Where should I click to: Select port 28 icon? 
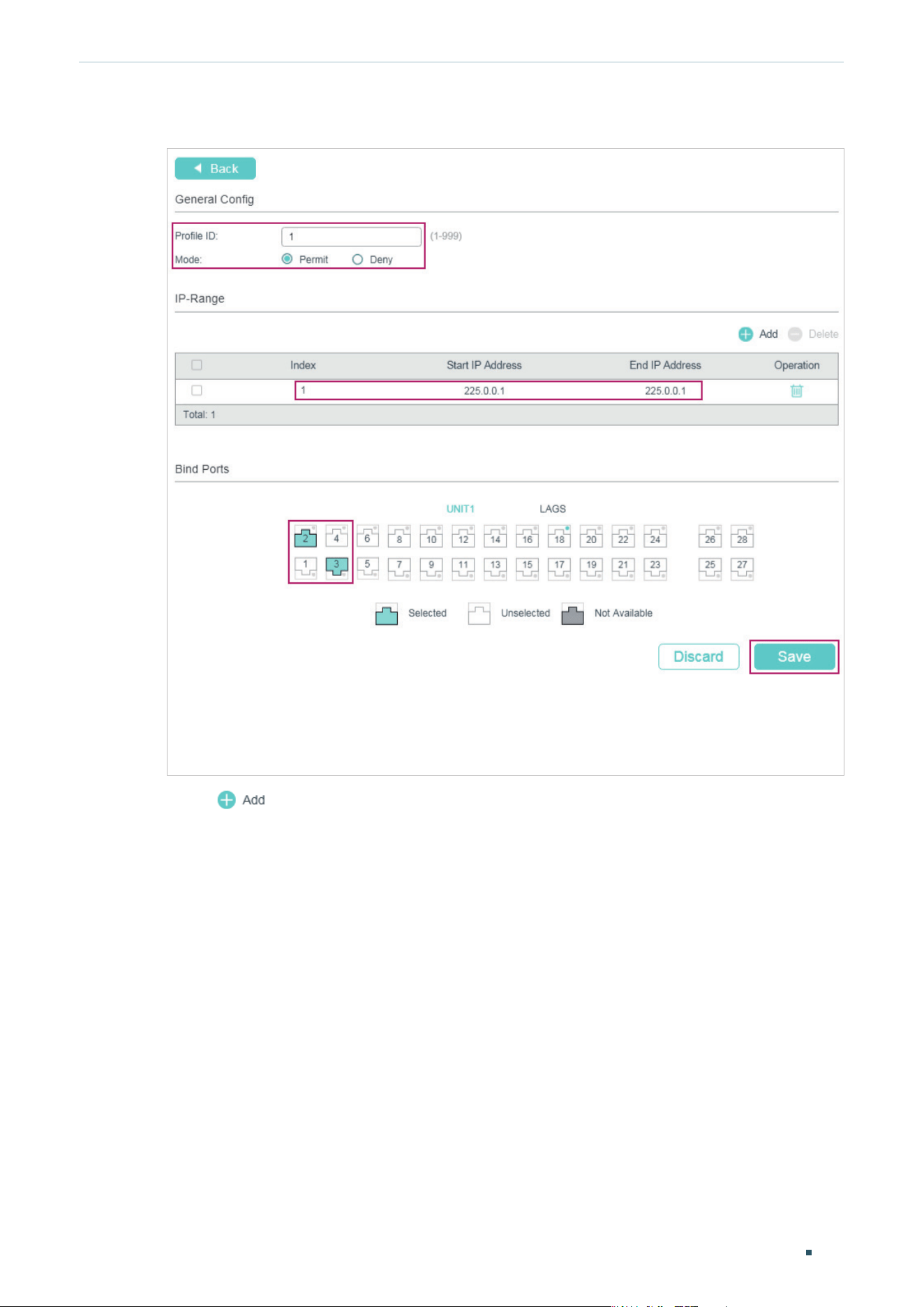[x=742, y=536]
